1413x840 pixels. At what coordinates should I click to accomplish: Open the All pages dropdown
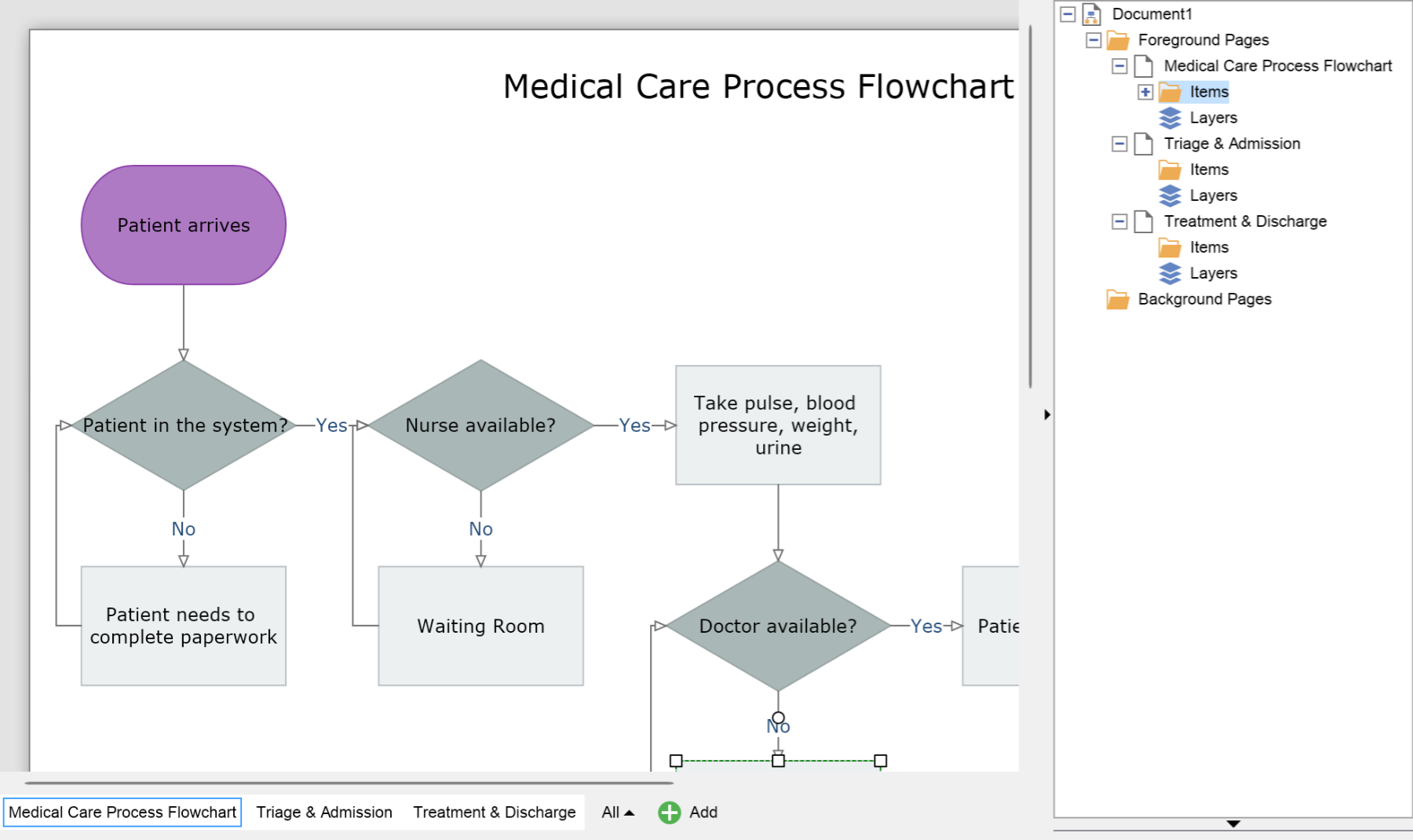(x=618, y=813)
